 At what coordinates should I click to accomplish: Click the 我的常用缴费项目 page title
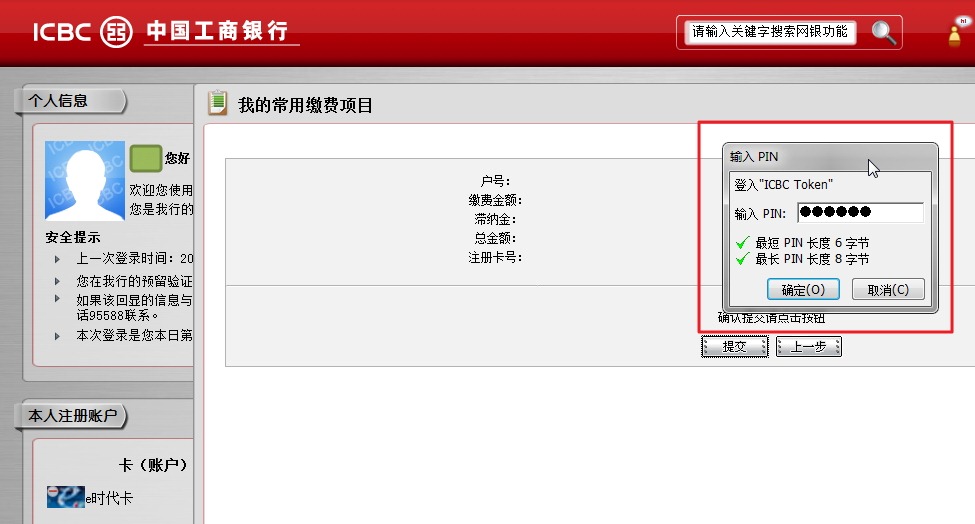(305, 105)
